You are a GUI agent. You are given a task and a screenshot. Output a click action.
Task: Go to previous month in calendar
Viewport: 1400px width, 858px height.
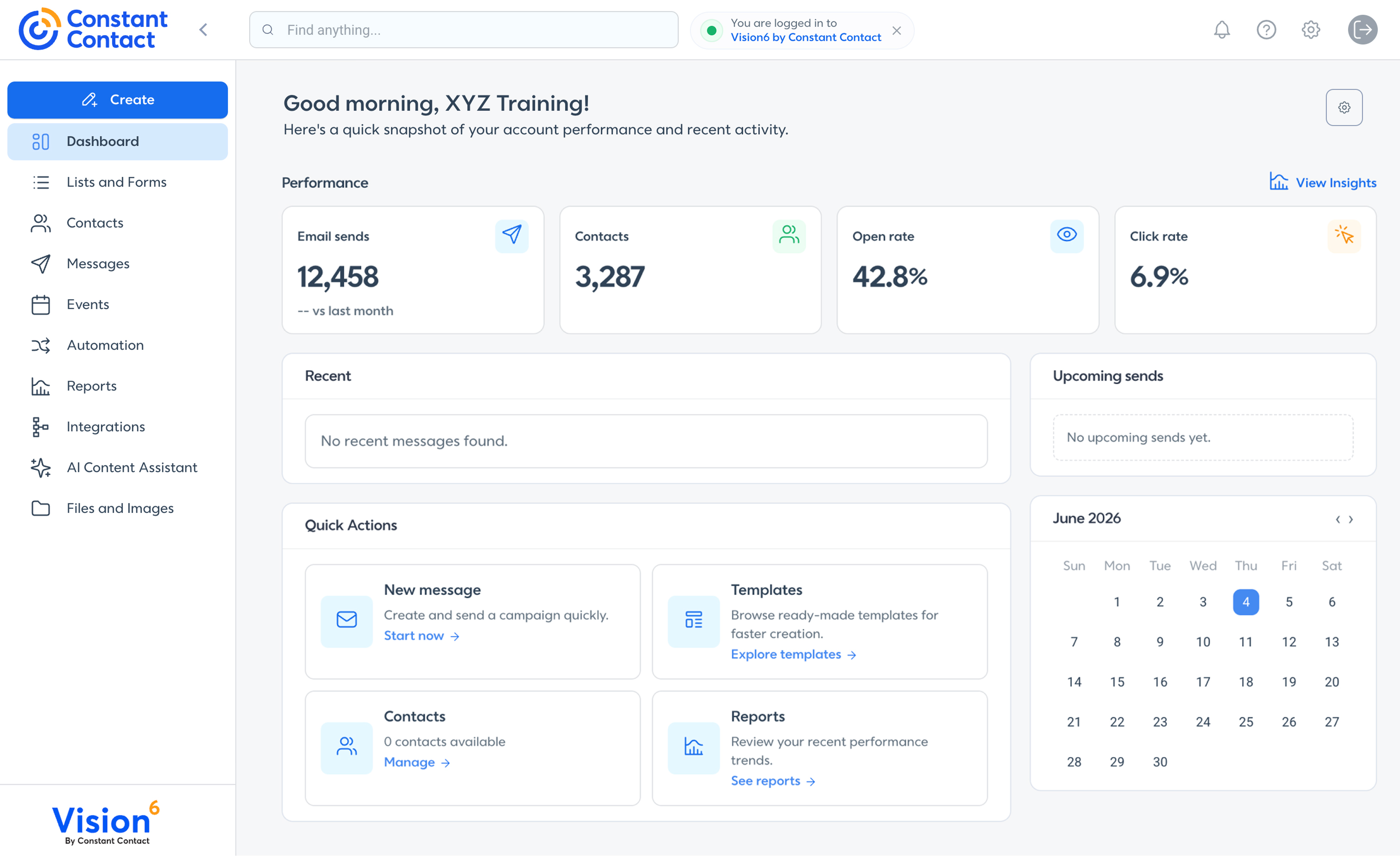click(x=1337, y=519)
